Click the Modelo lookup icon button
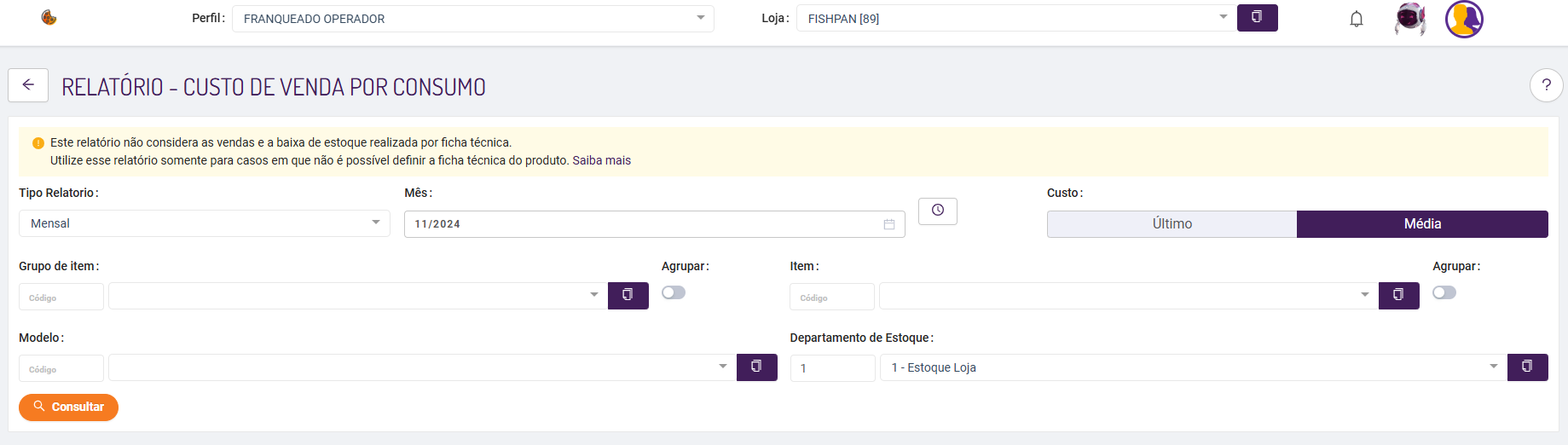This screenshot has width=1568, height=445. coord(756,367)
